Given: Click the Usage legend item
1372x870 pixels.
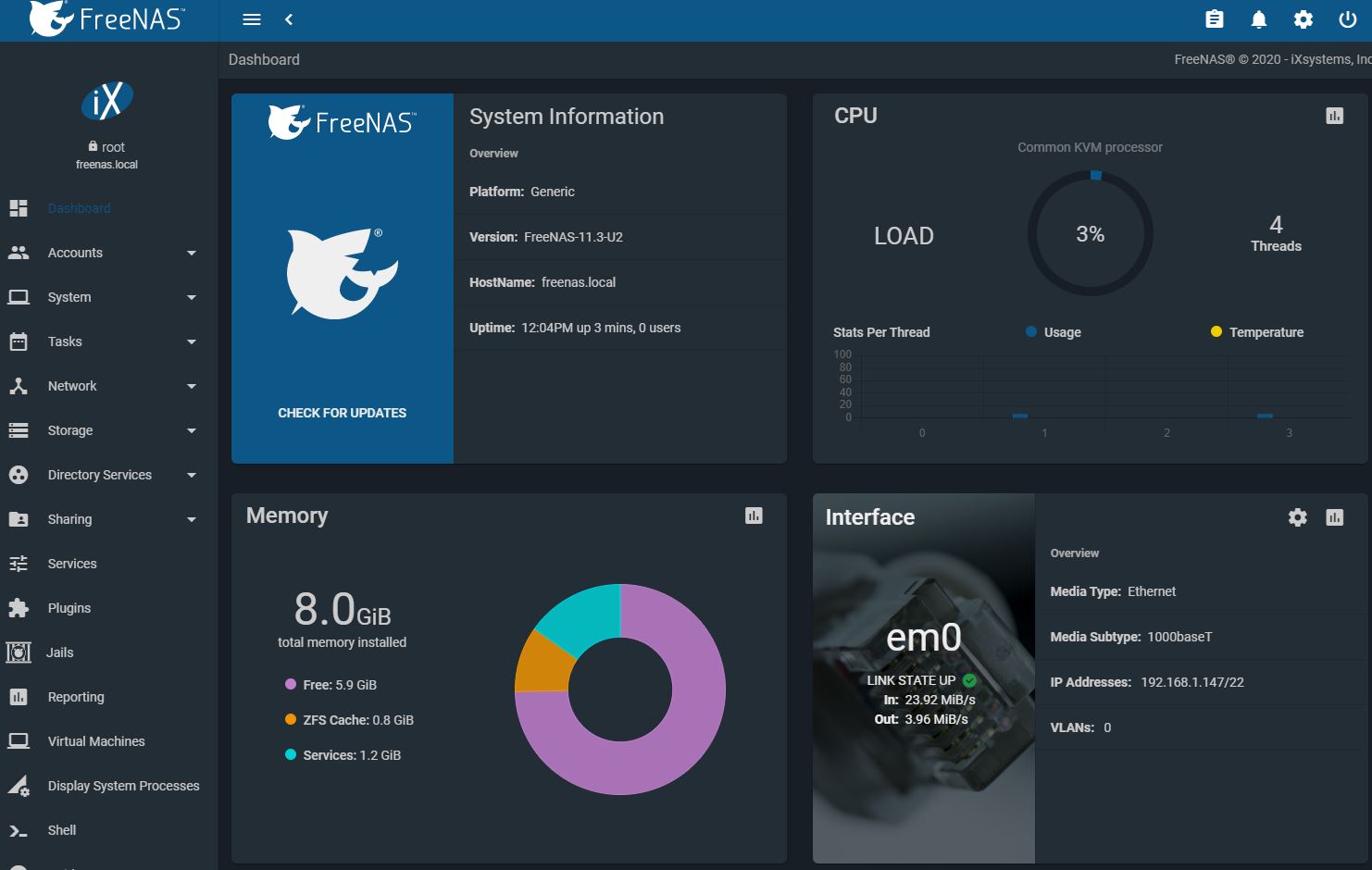Looking at the screenshot, I should pos(1054,332).
